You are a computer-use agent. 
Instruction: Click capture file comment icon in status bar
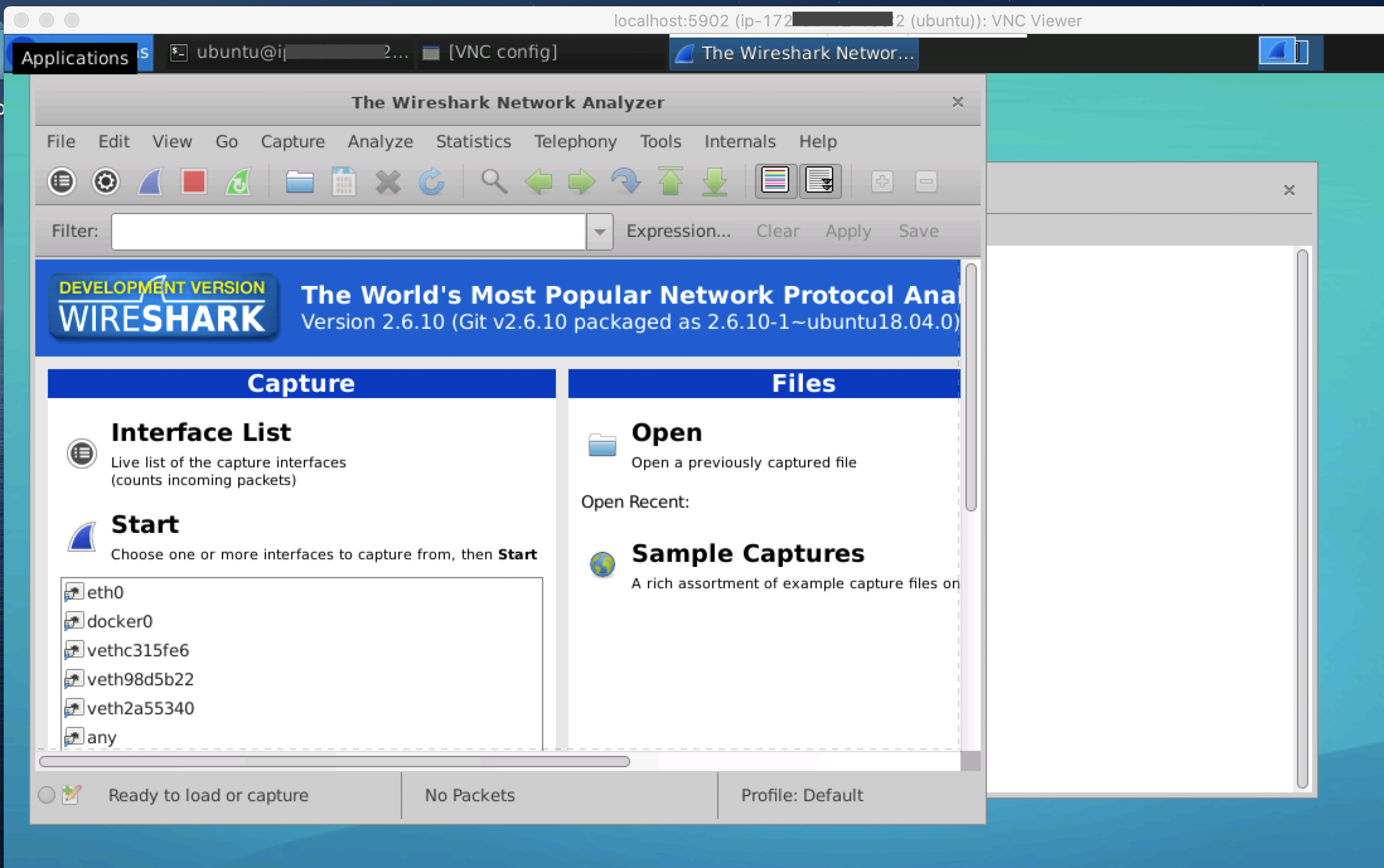(x=72, y=795)
